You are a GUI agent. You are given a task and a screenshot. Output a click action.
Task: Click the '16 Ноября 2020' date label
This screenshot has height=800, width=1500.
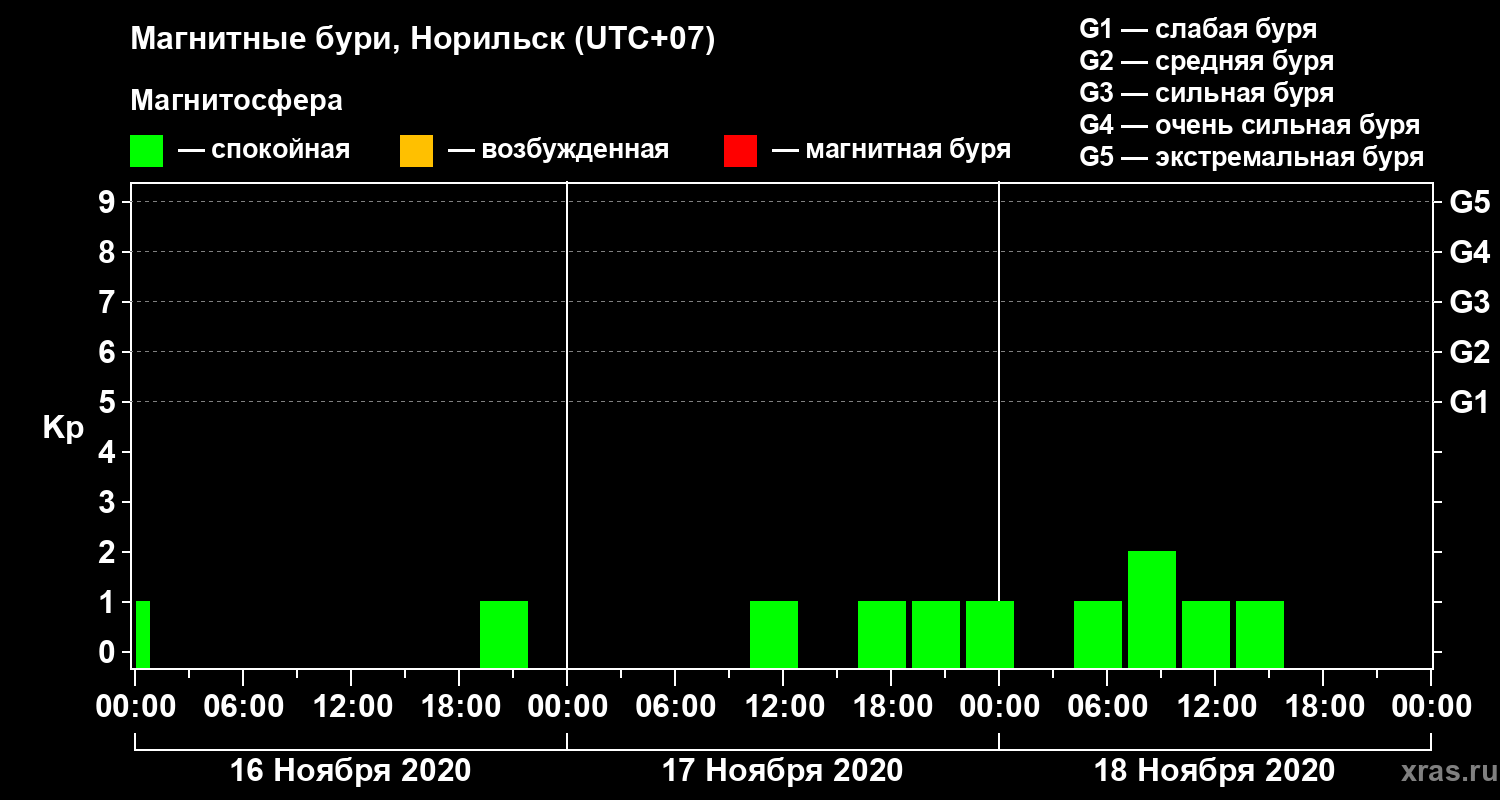(350, 771)
